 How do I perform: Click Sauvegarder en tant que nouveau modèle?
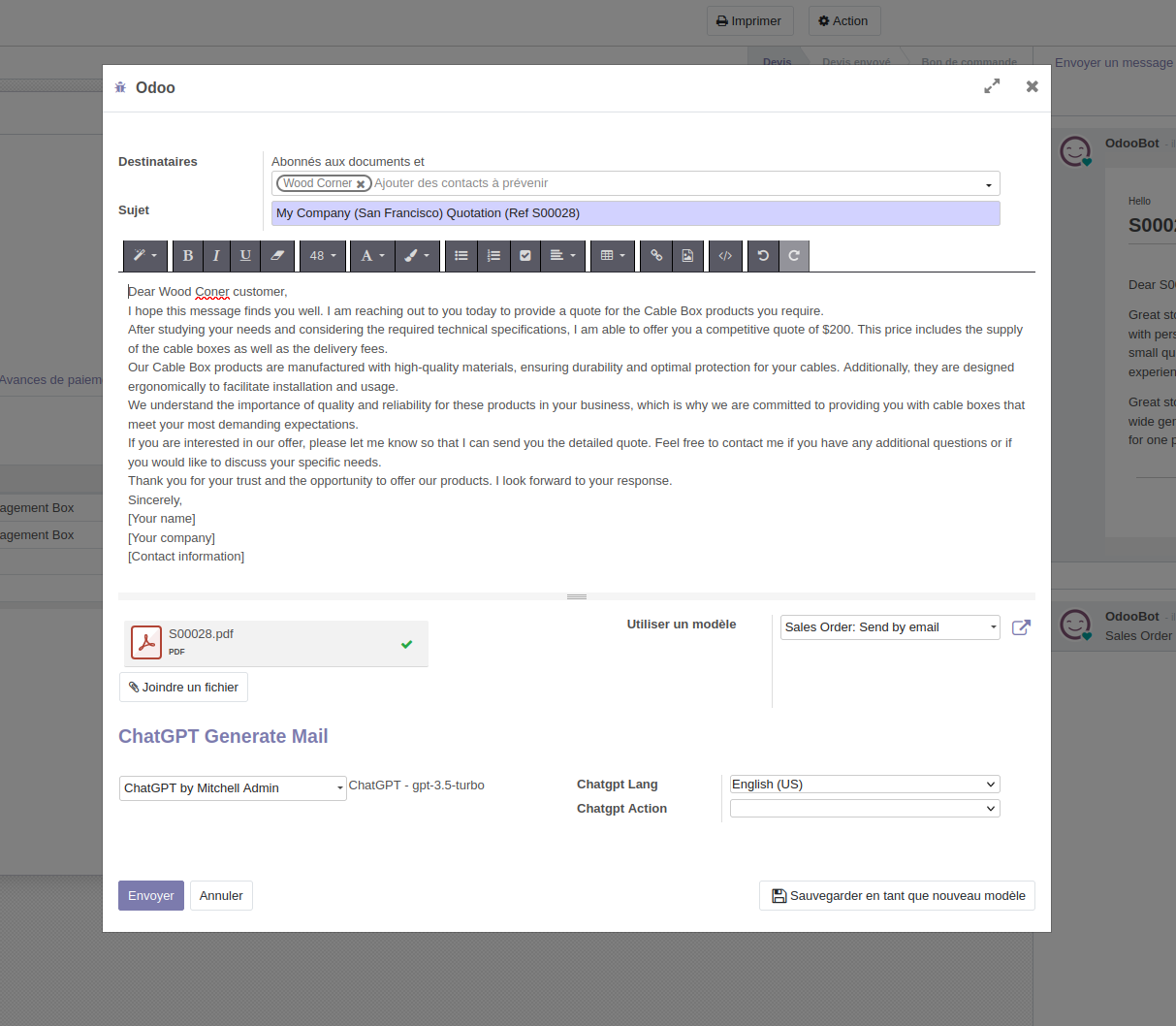pyautogui.click(x=897, y=896)
